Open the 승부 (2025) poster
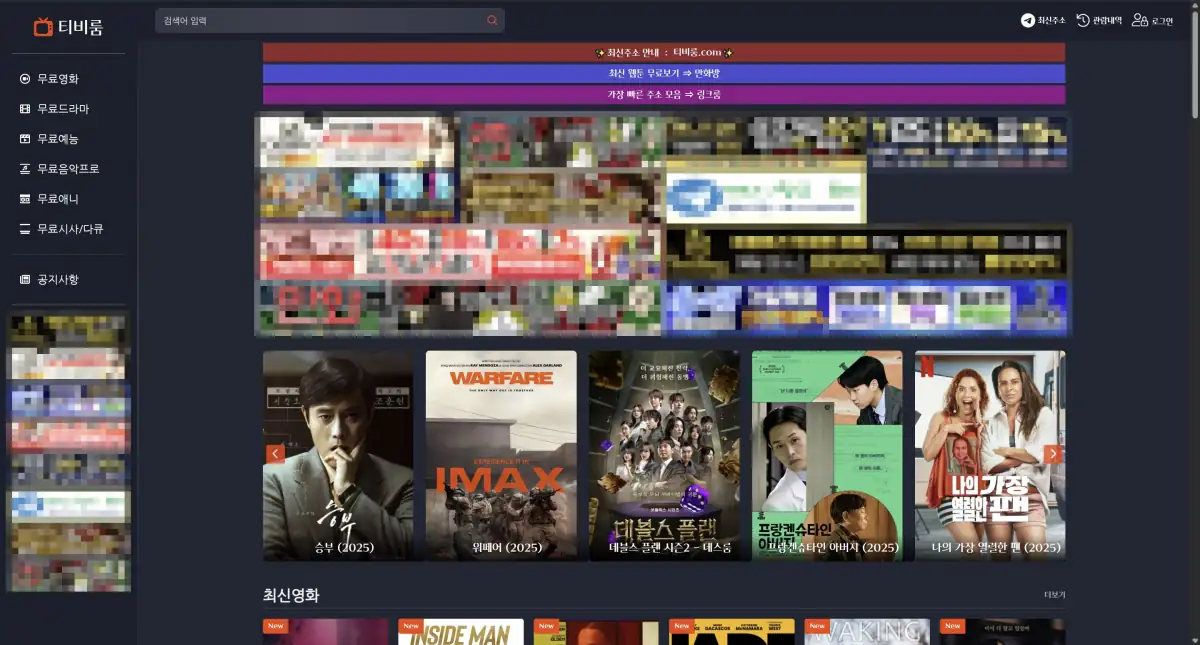 pyautogui.click(x=338, y=455)
